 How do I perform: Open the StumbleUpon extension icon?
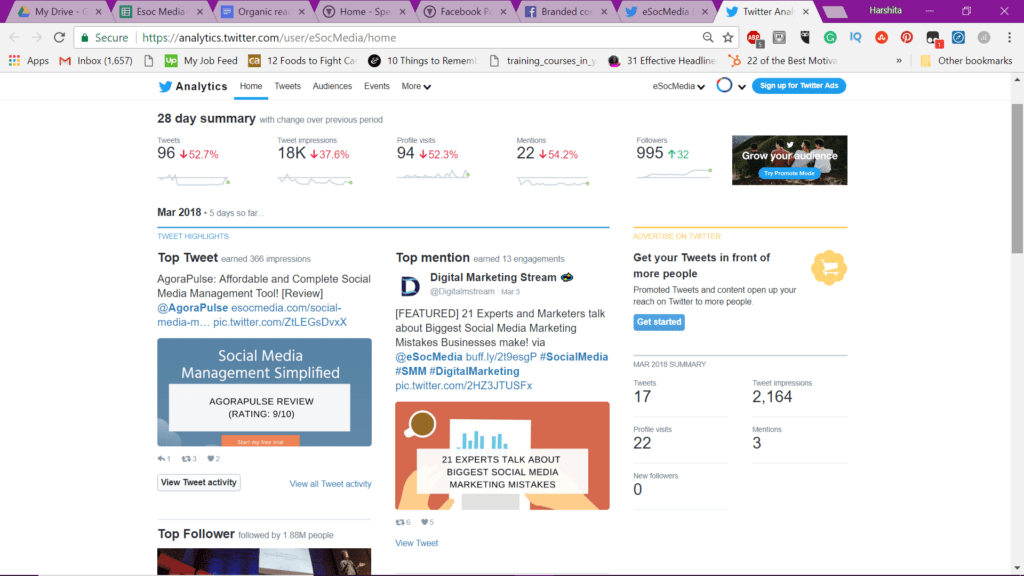point(881,37)
